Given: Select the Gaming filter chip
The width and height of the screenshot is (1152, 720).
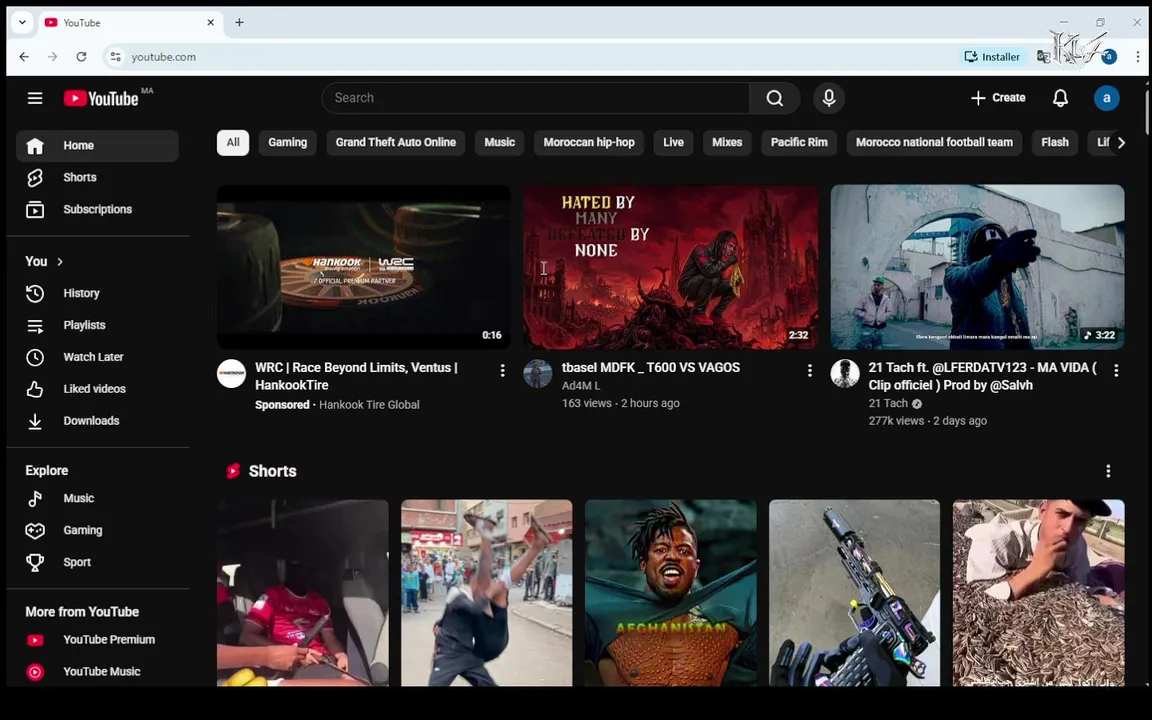Looking at the screenshot, I should pyautogui.click(x=287, y=143).
